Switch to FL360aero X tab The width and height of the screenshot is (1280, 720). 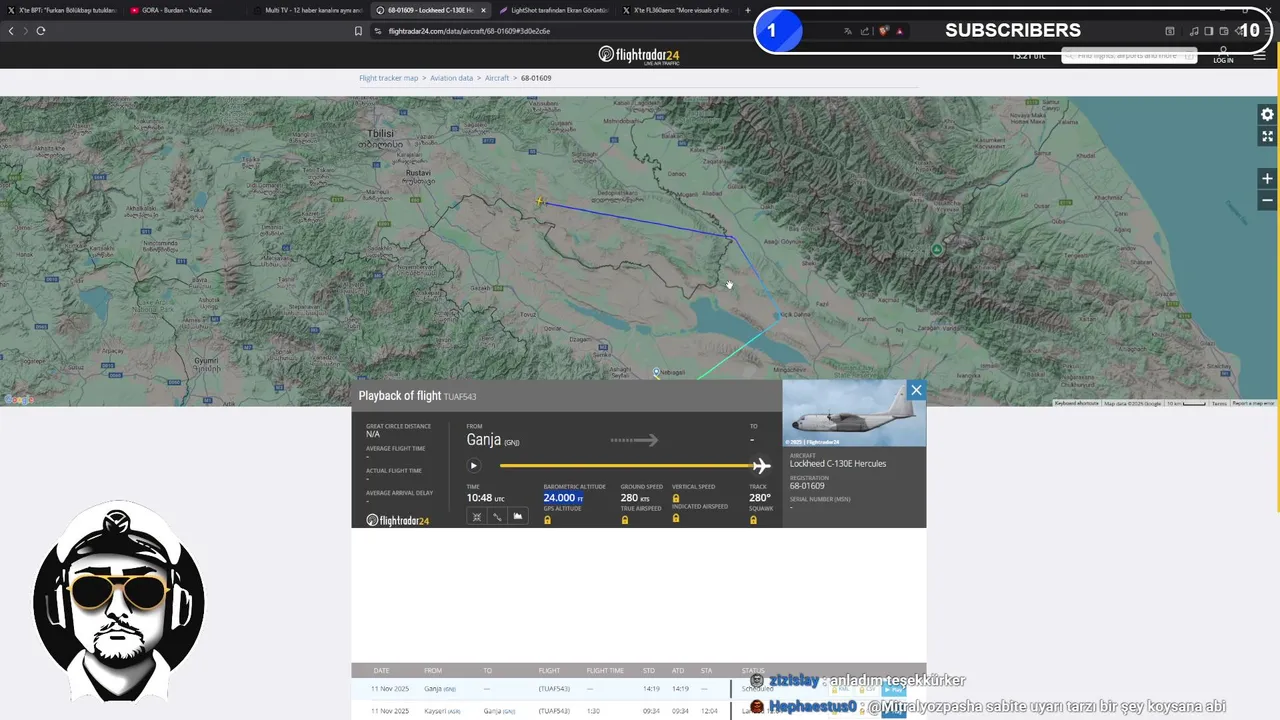[x=676, y=10]
